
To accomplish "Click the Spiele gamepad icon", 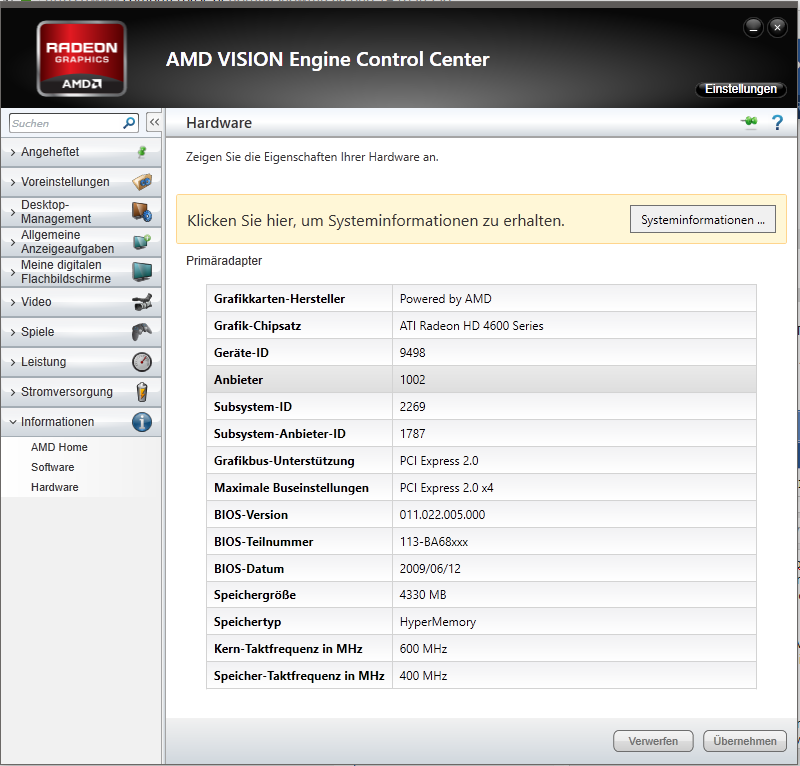I will coord(142,332).
